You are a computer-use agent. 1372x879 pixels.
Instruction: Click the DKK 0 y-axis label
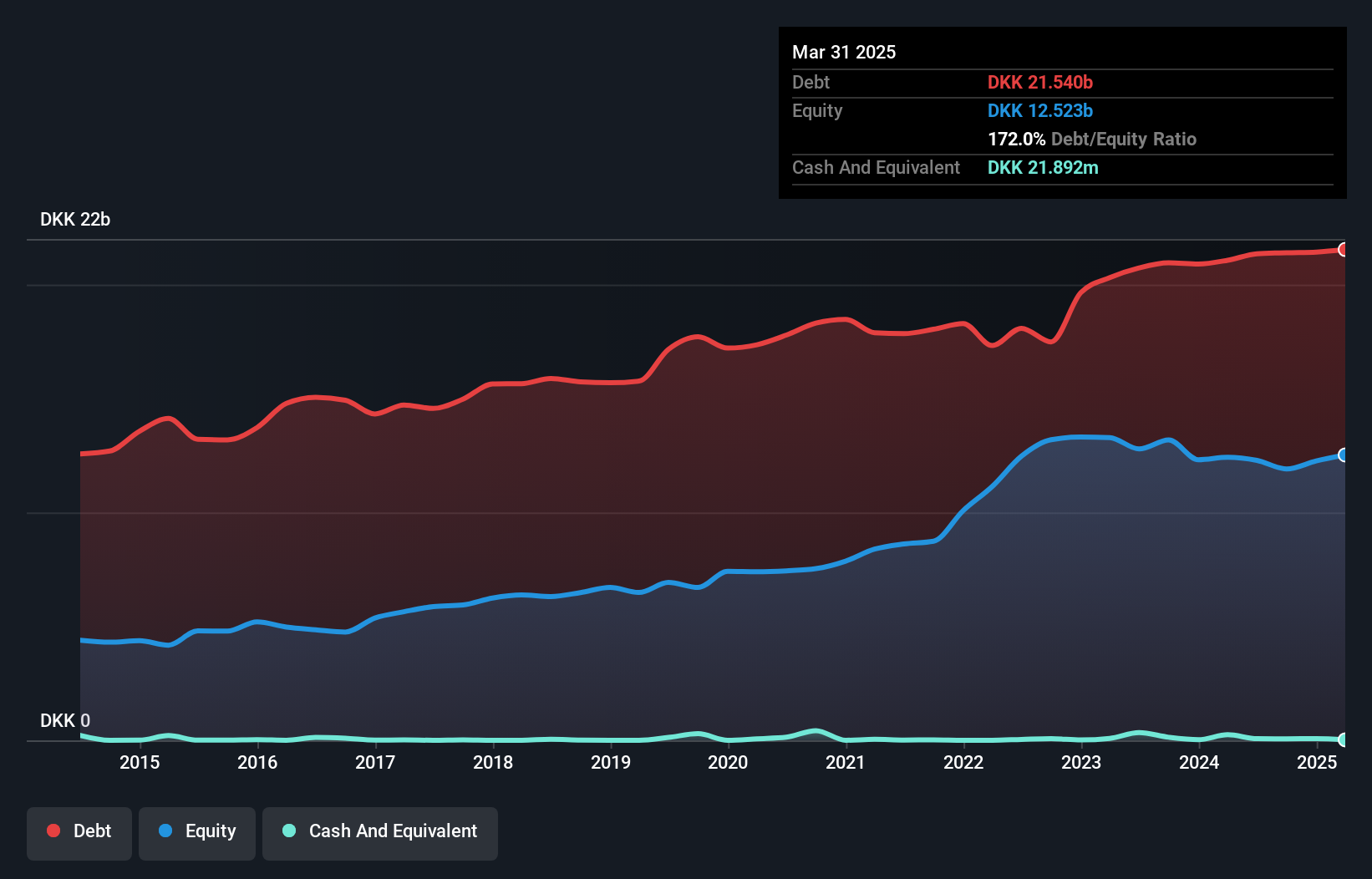click(x=65, y=720)
